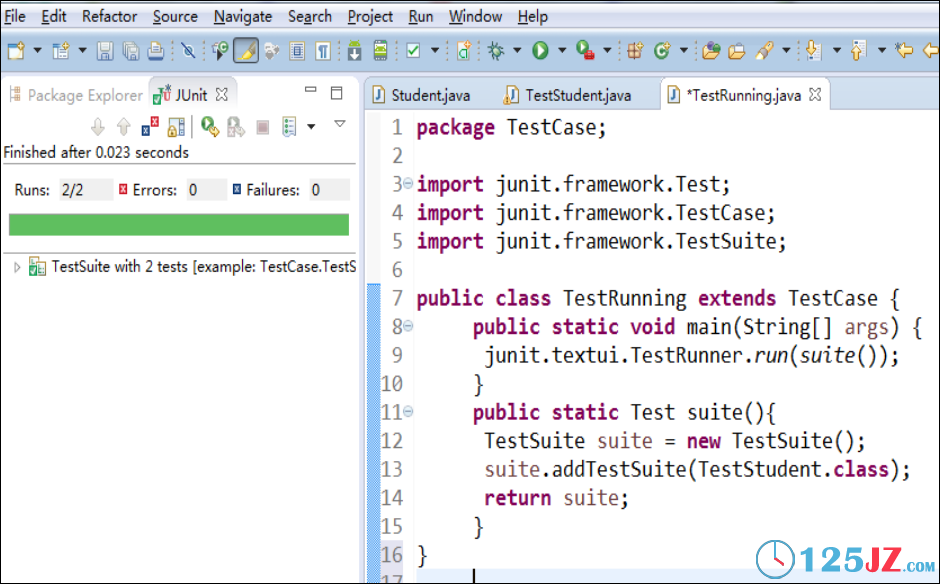The image size is (940, 584).
Task: Click the Lint check checkmark icon
Action: point(413,50)
